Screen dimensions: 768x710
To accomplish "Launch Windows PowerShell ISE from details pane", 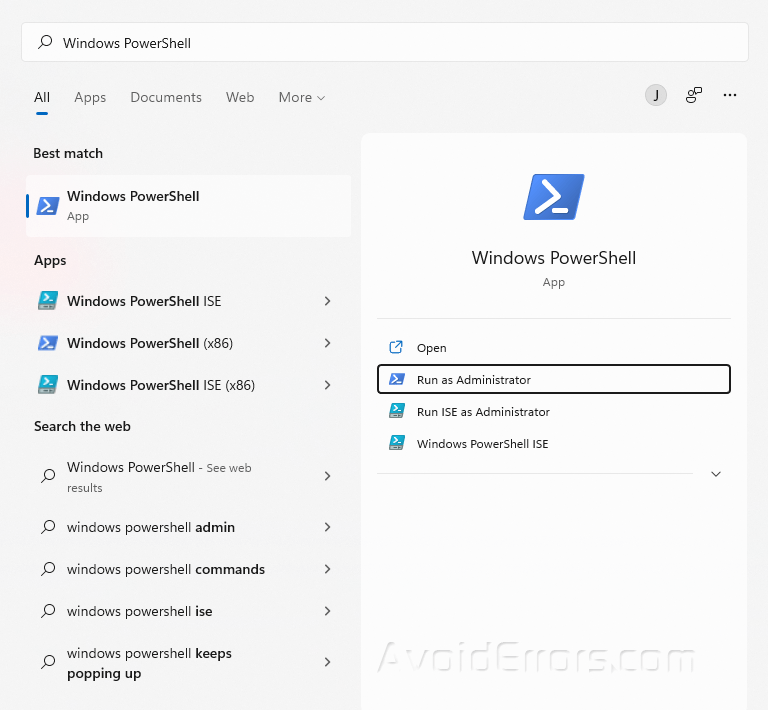I will click(553, 443).
